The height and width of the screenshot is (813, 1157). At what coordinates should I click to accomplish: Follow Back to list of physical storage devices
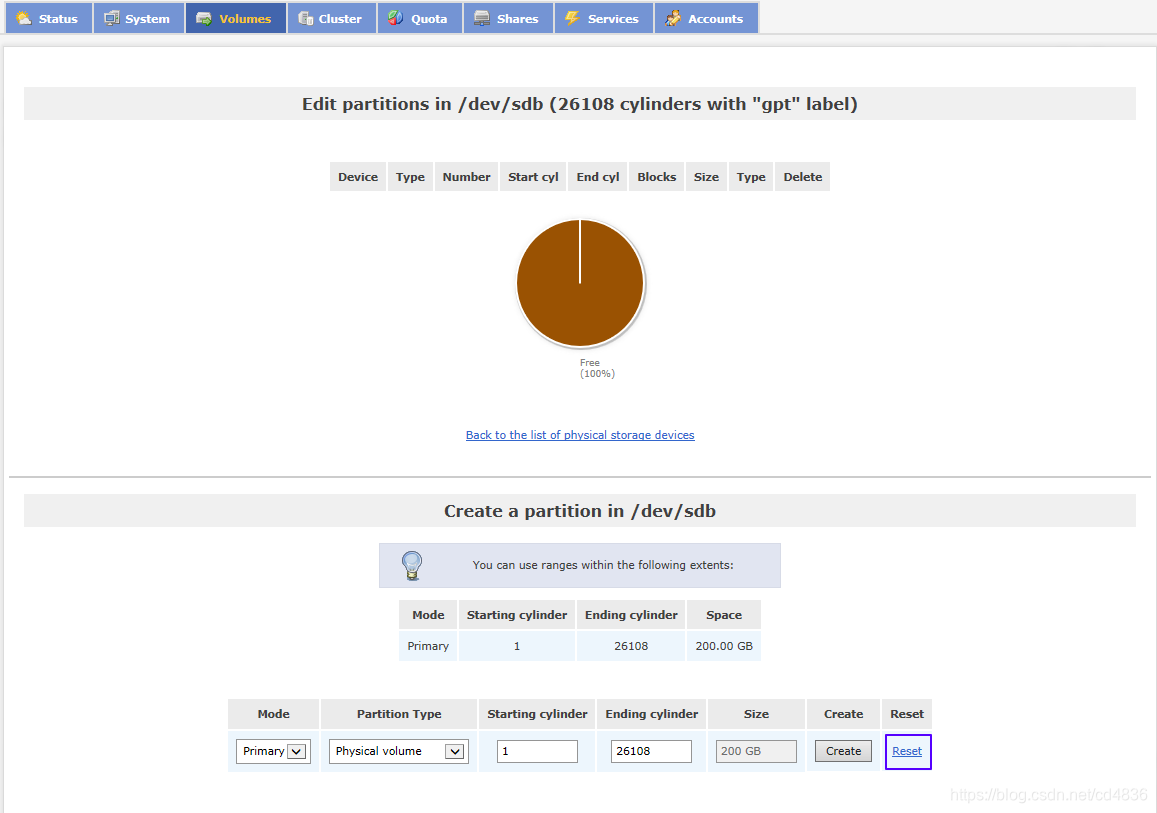580,435
